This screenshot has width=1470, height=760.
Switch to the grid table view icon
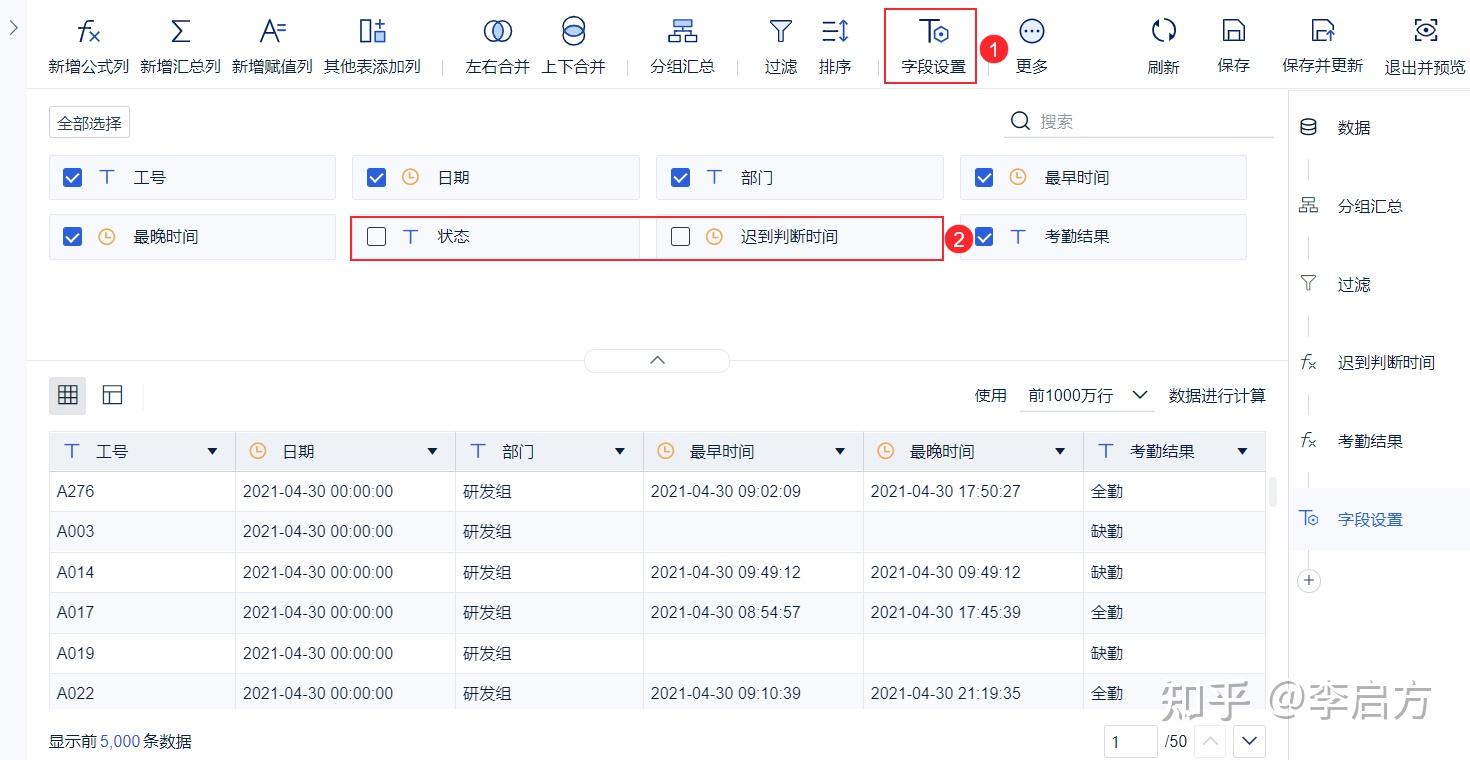coord(68,395)
